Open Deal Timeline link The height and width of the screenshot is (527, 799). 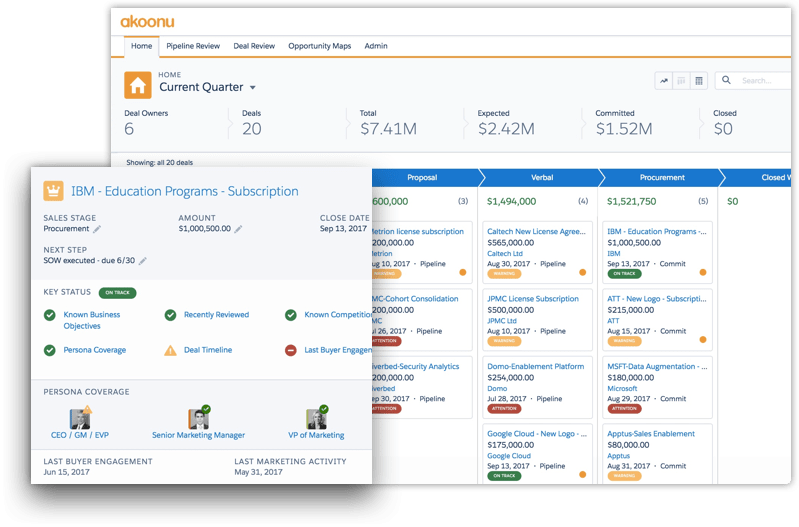coord(208,350)
